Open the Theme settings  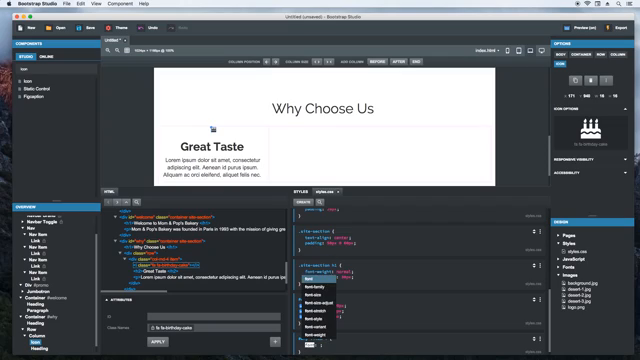117,28
